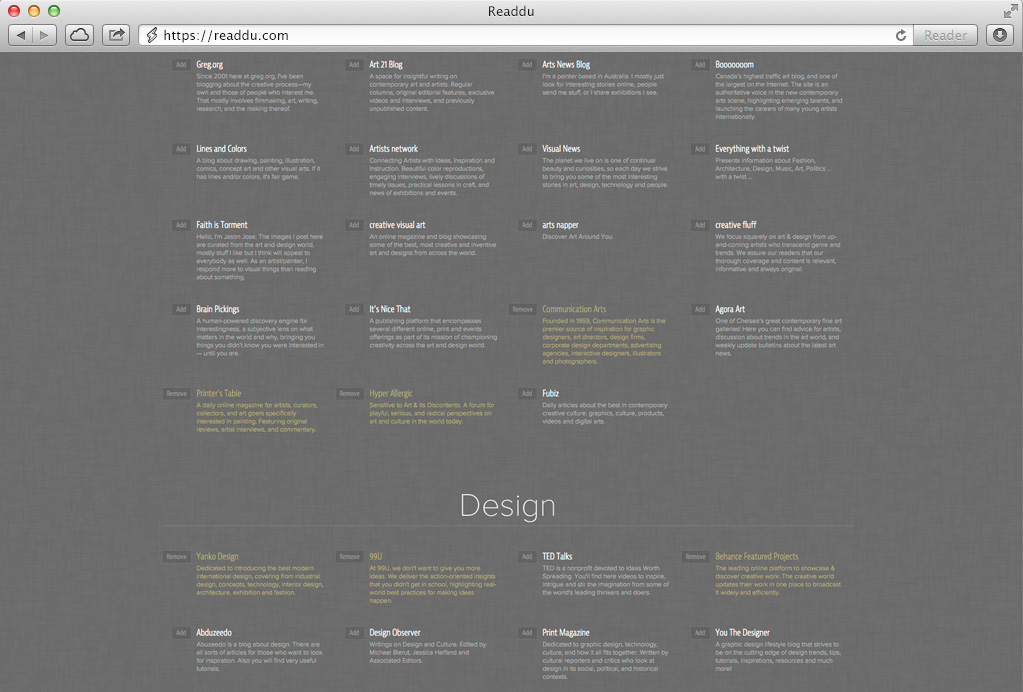
Task: Add the Faith is Torment feed
Action: coord(181,225)
